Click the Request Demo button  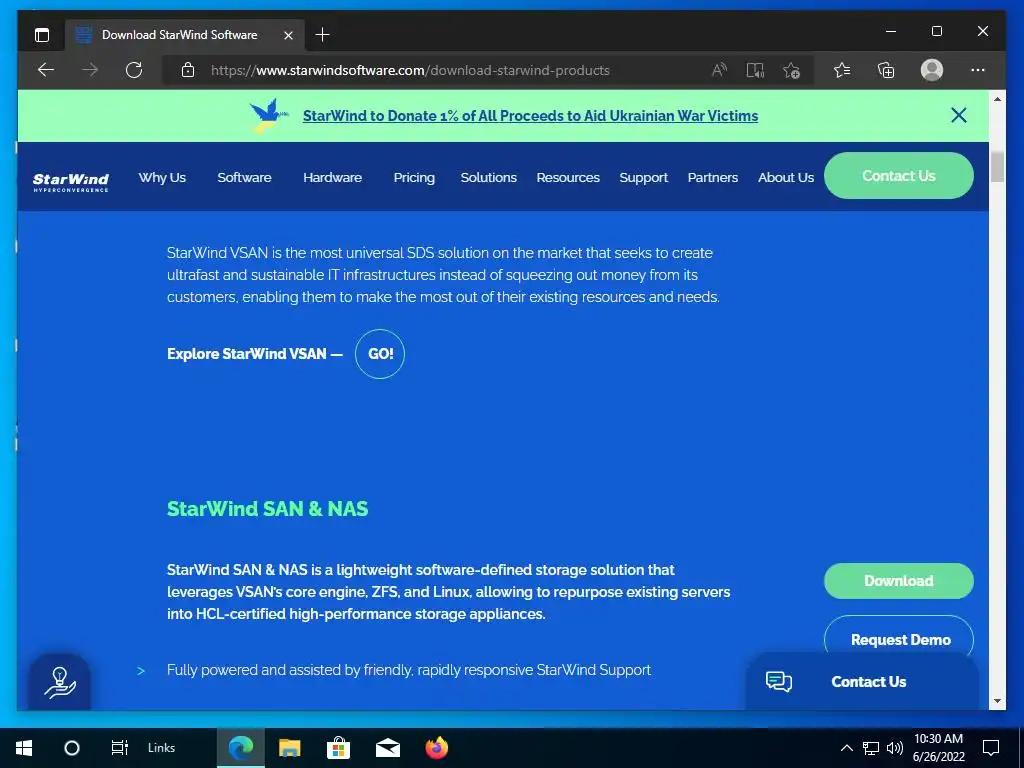tap(899, 639)
